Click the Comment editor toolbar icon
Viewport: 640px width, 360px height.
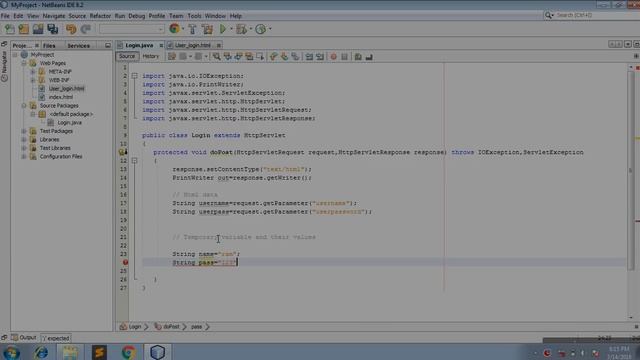click(358, 57)
